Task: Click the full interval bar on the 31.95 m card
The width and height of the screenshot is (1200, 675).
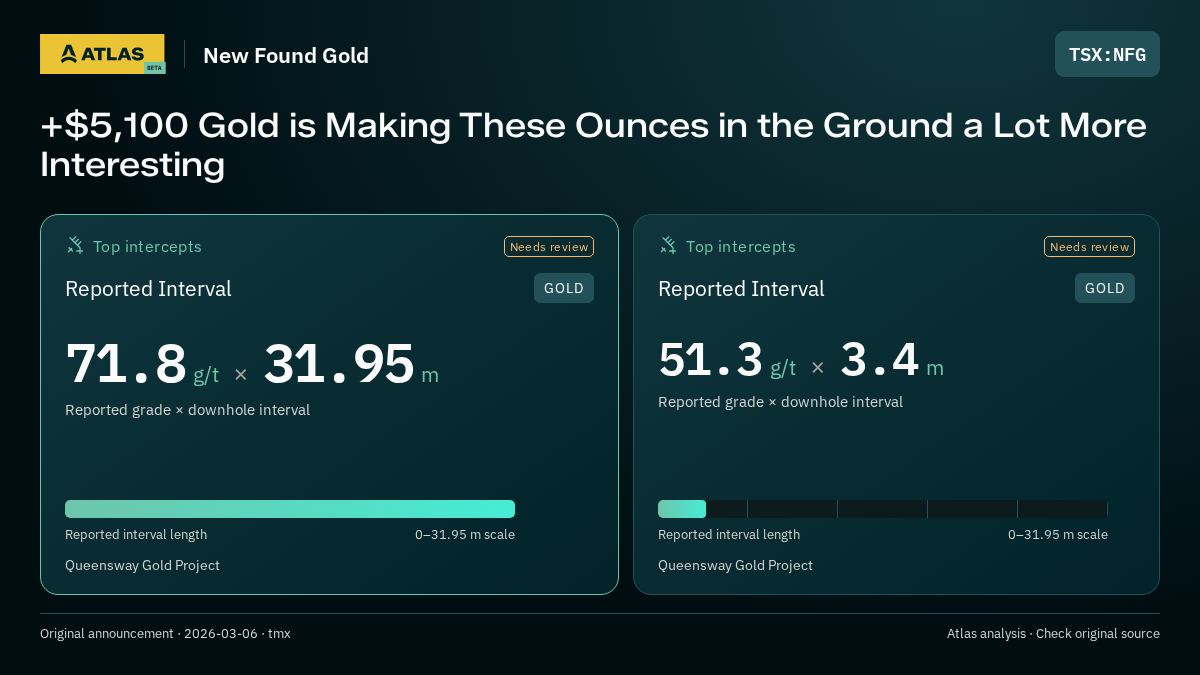Action: (290, 509)
